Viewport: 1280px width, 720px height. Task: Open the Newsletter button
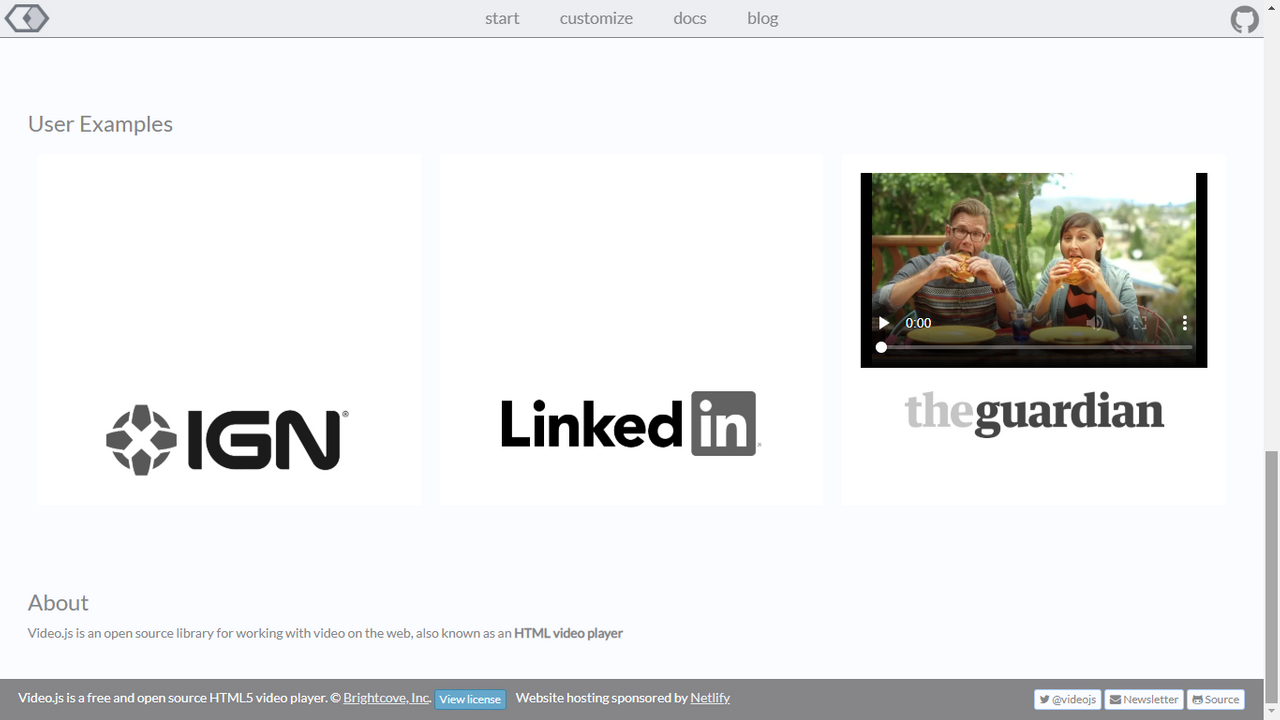point(1144,699)
